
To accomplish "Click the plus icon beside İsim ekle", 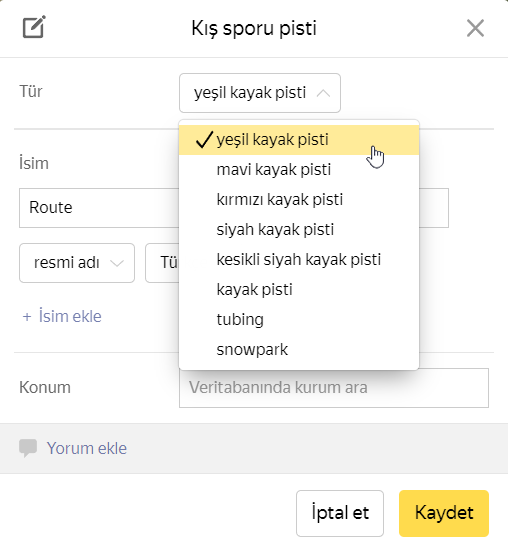I will tap(27, 317).
